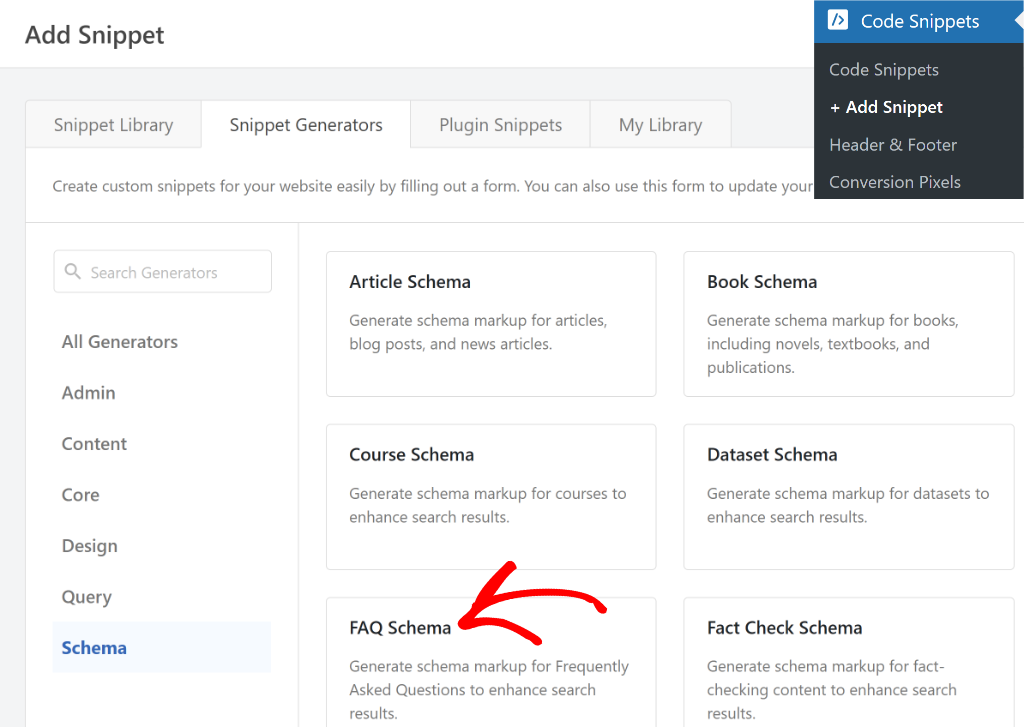Image resolution: width=1024 pixels, height=727 pixels.
Task: Click the 'Create custom snippets' description text
Action: [x=432, y=186]
